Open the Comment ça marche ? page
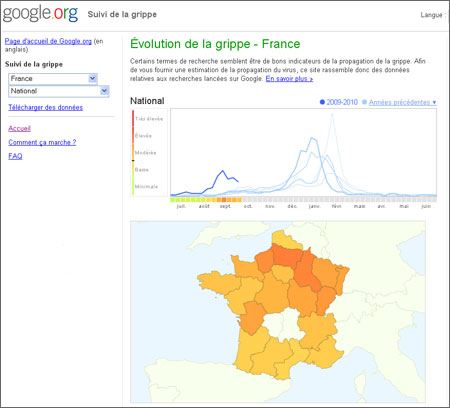Image resolution: width=450 pixels, height=408 pixels. pos(42,142)
